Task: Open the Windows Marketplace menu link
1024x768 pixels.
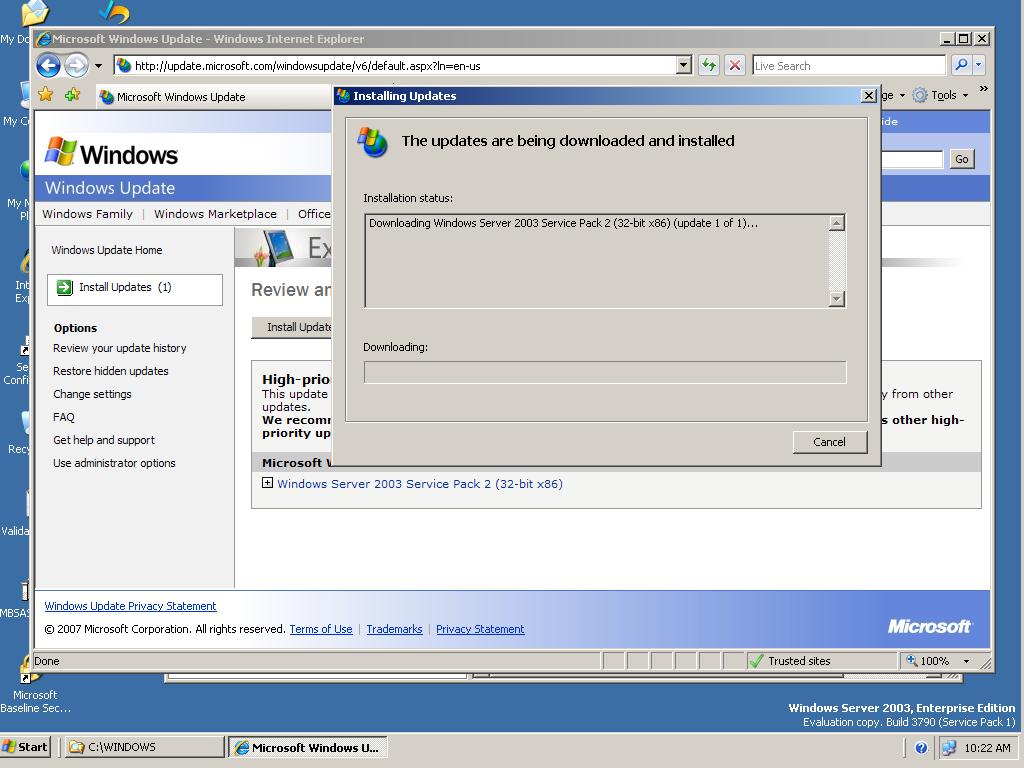Action: 216,214
